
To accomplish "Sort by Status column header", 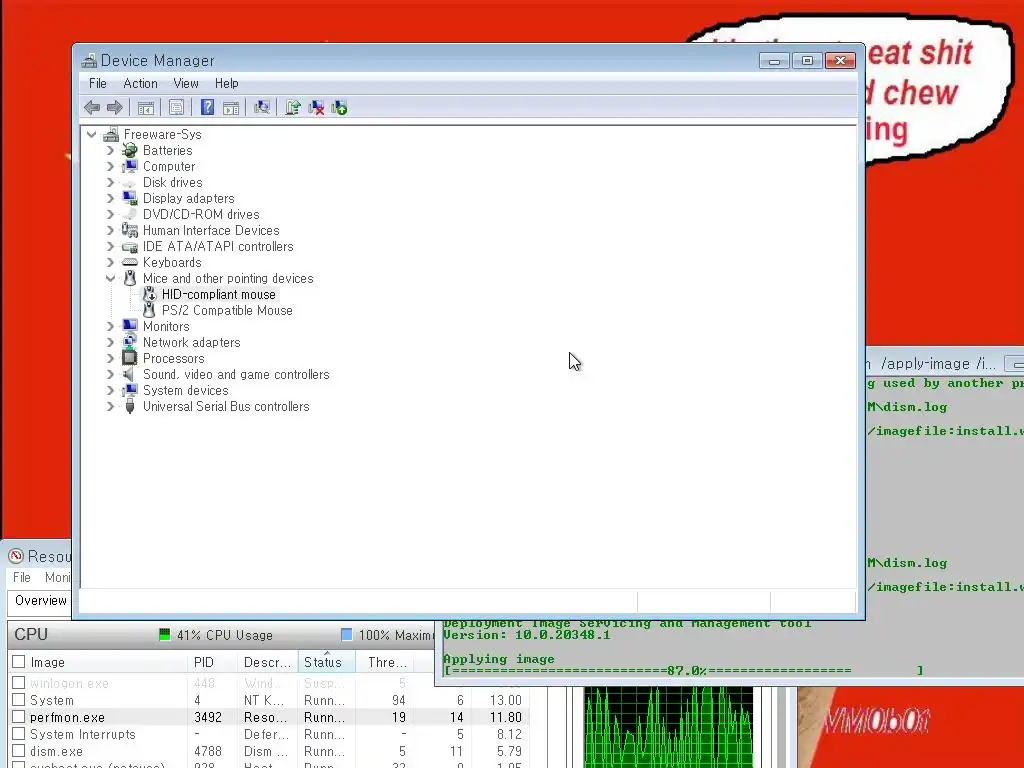I will (x=327, y=662).
